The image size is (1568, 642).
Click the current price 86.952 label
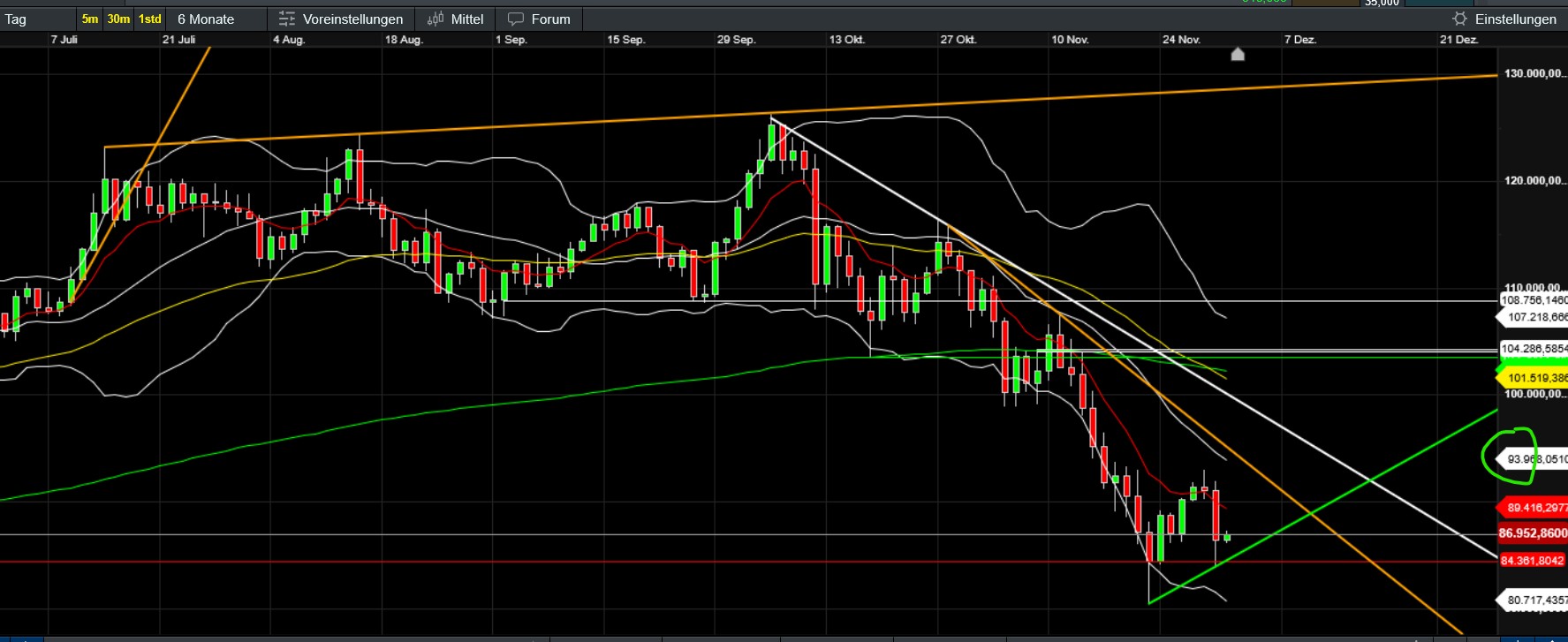1533,533
